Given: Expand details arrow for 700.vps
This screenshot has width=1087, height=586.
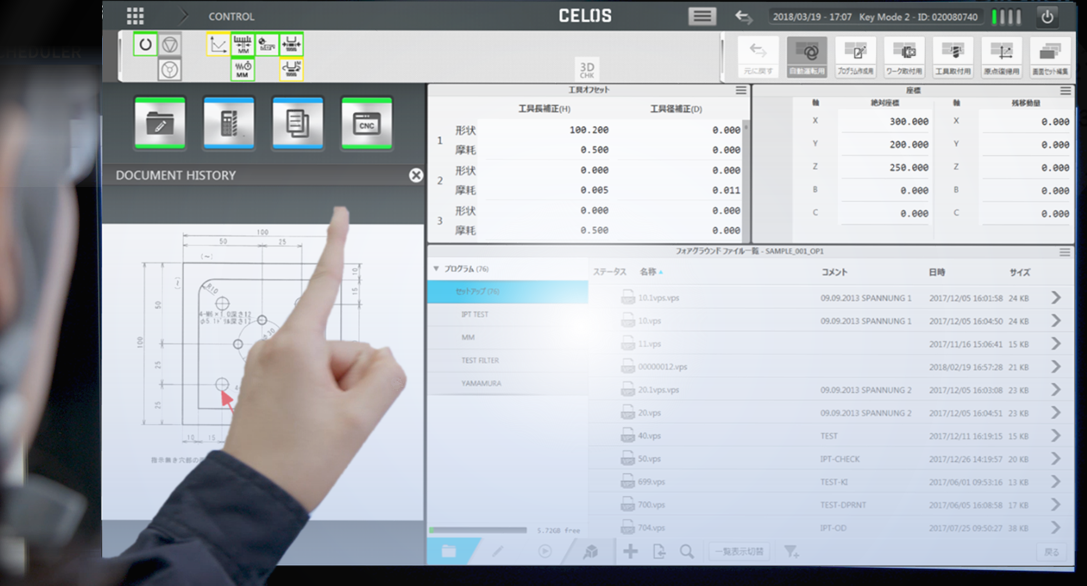Looking at the screenshot, I should pyautogui.click(x=1056, y=504).
